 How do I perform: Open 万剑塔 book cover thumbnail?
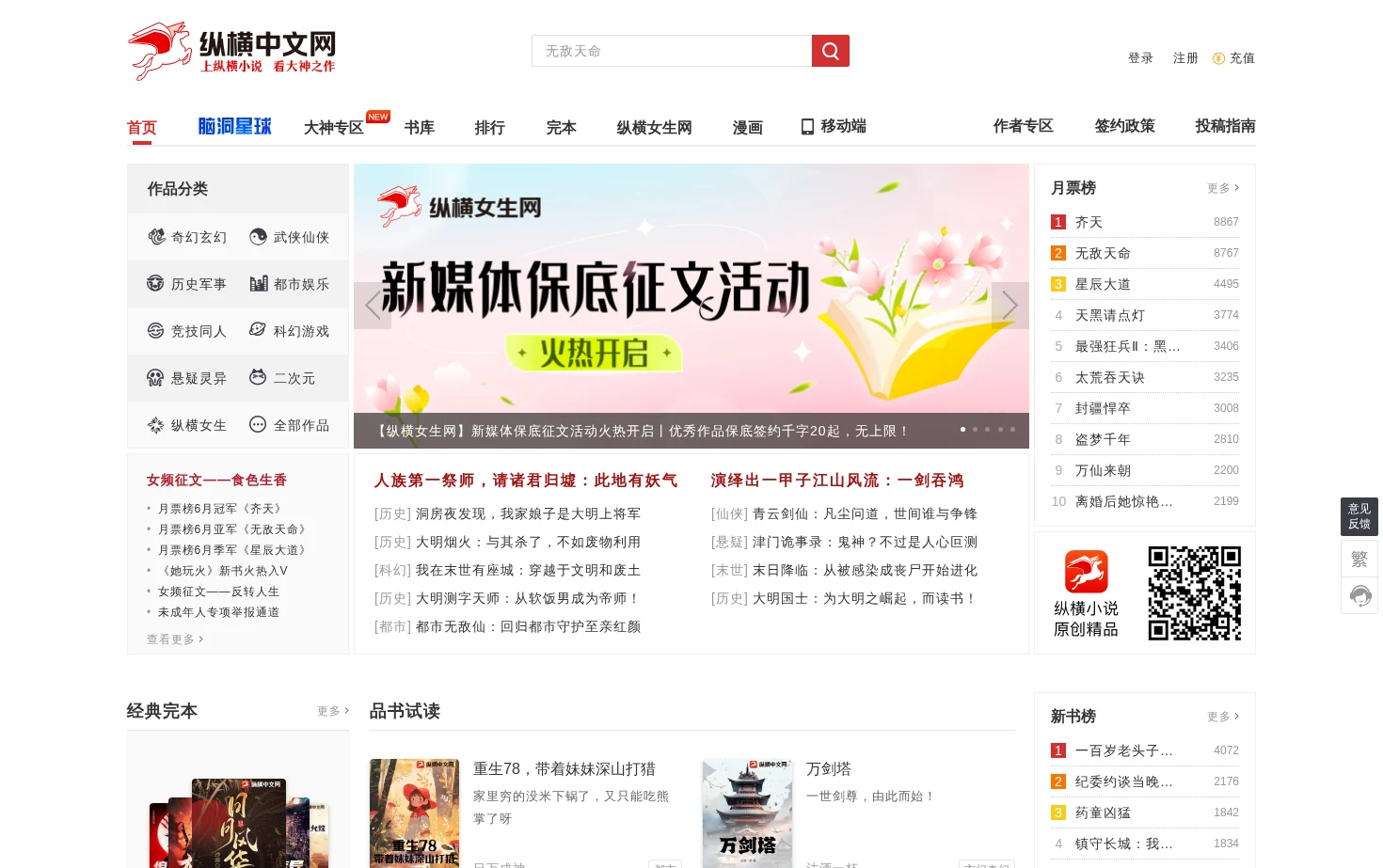(x=748, y=813)
